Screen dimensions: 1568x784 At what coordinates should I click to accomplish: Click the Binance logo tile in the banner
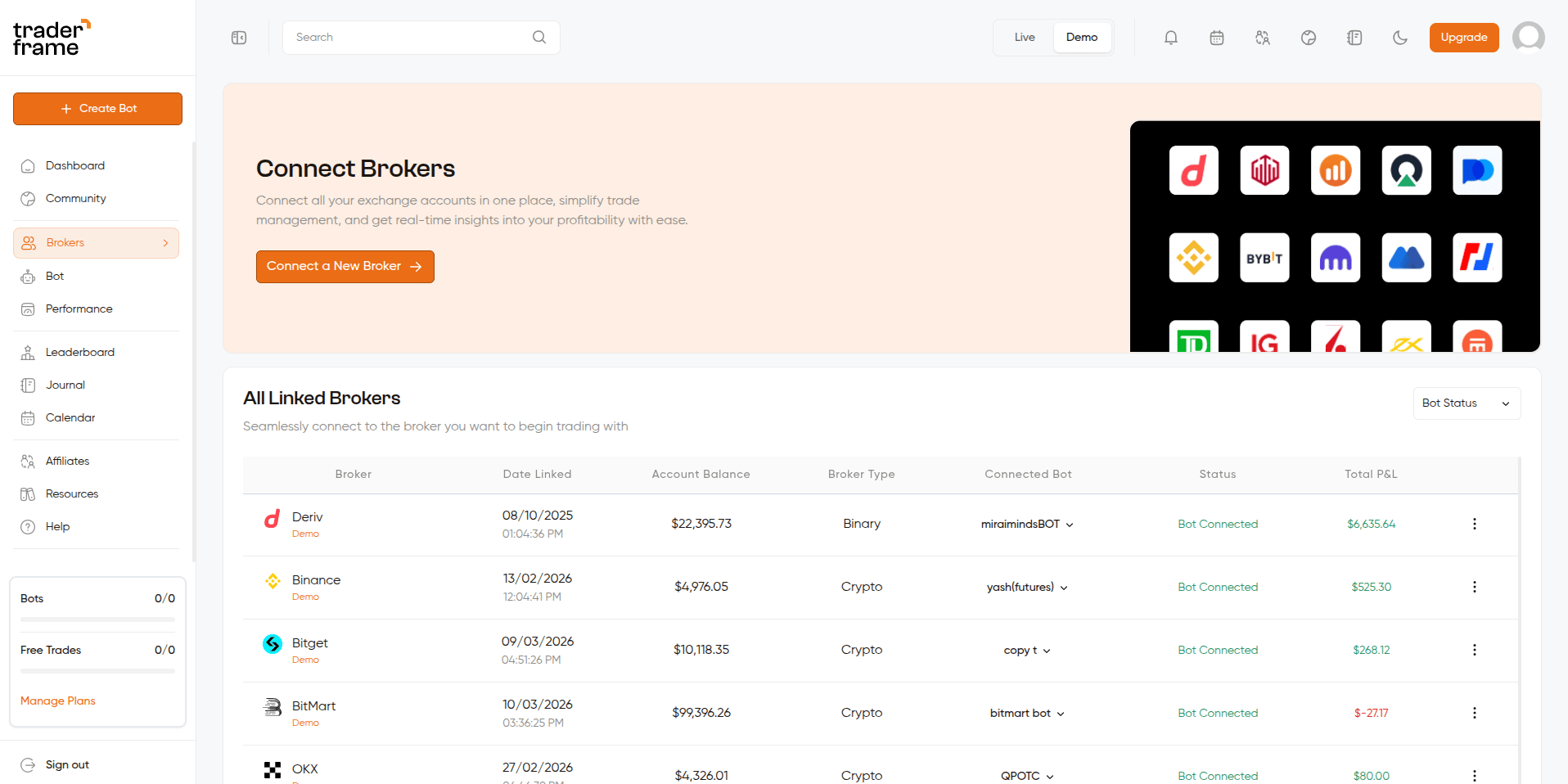click(x=1194, y=258)
